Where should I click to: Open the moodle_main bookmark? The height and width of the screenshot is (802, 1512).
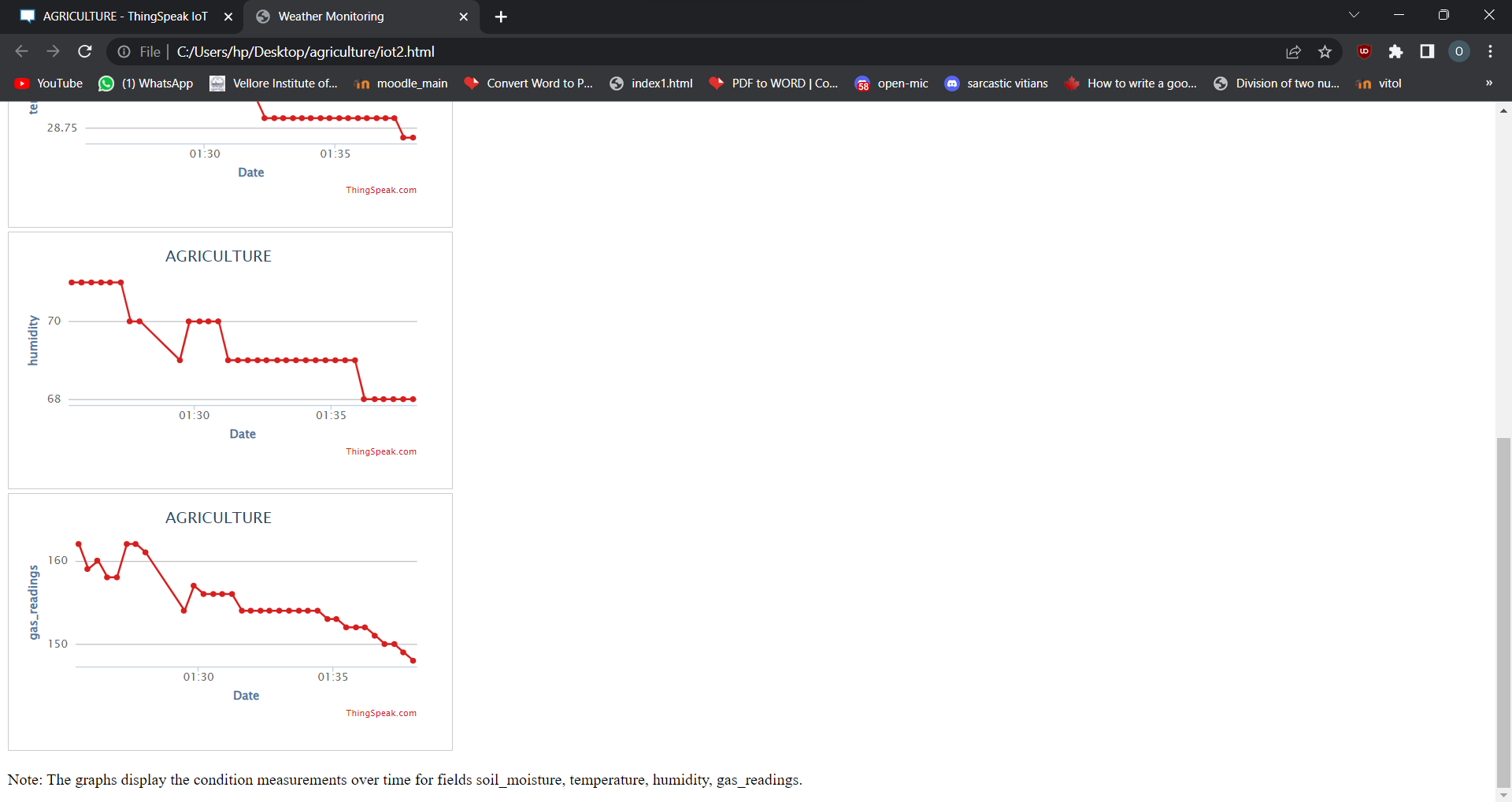(x=401, y=84)
